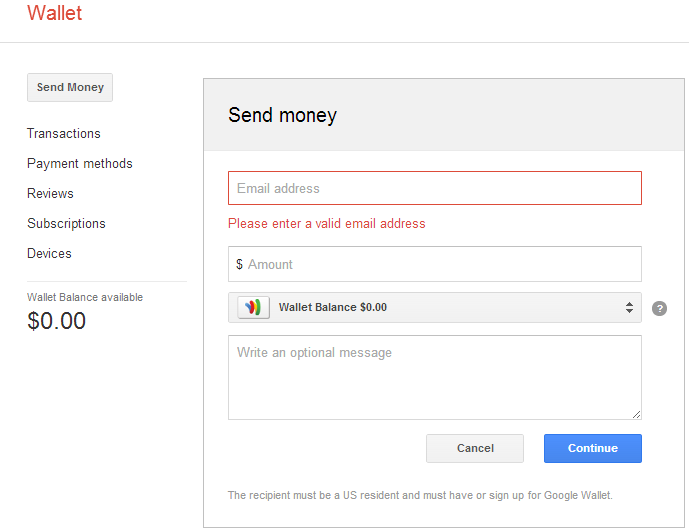Click the Wallet logo in the header

tap(55, 14)
